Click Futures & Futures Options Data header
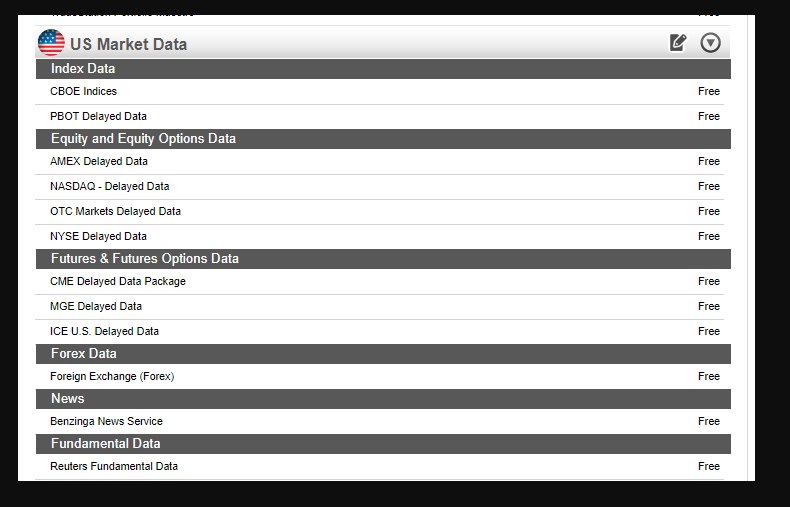The image size is (790, 507). point(383,259)
